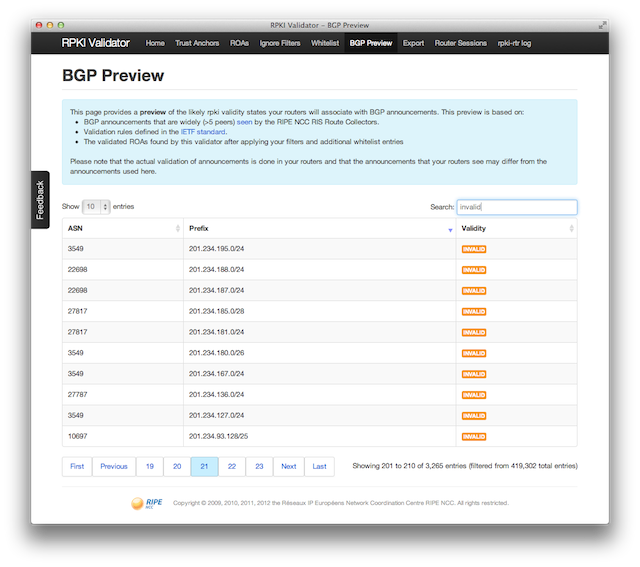Open the entries-per-page dropdown showing 10
The image size is (640, 567).
point(97,207)
